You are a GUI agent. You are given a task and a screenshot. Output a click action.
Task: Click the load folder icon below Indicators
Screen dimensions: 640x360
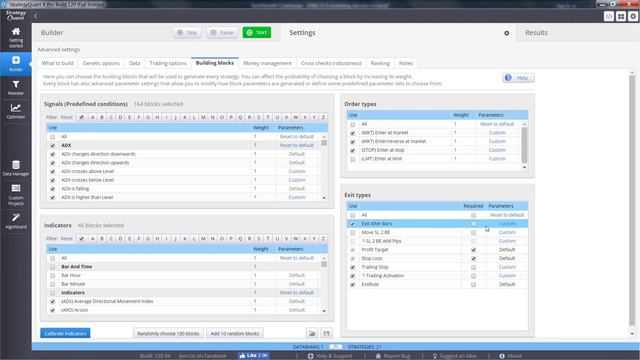point(312,333)
